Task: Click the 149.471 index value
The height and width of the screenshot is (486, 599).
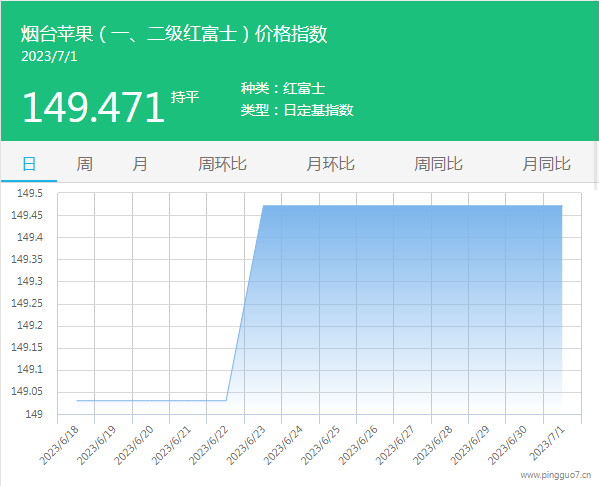Action: [x=94, y=107]
